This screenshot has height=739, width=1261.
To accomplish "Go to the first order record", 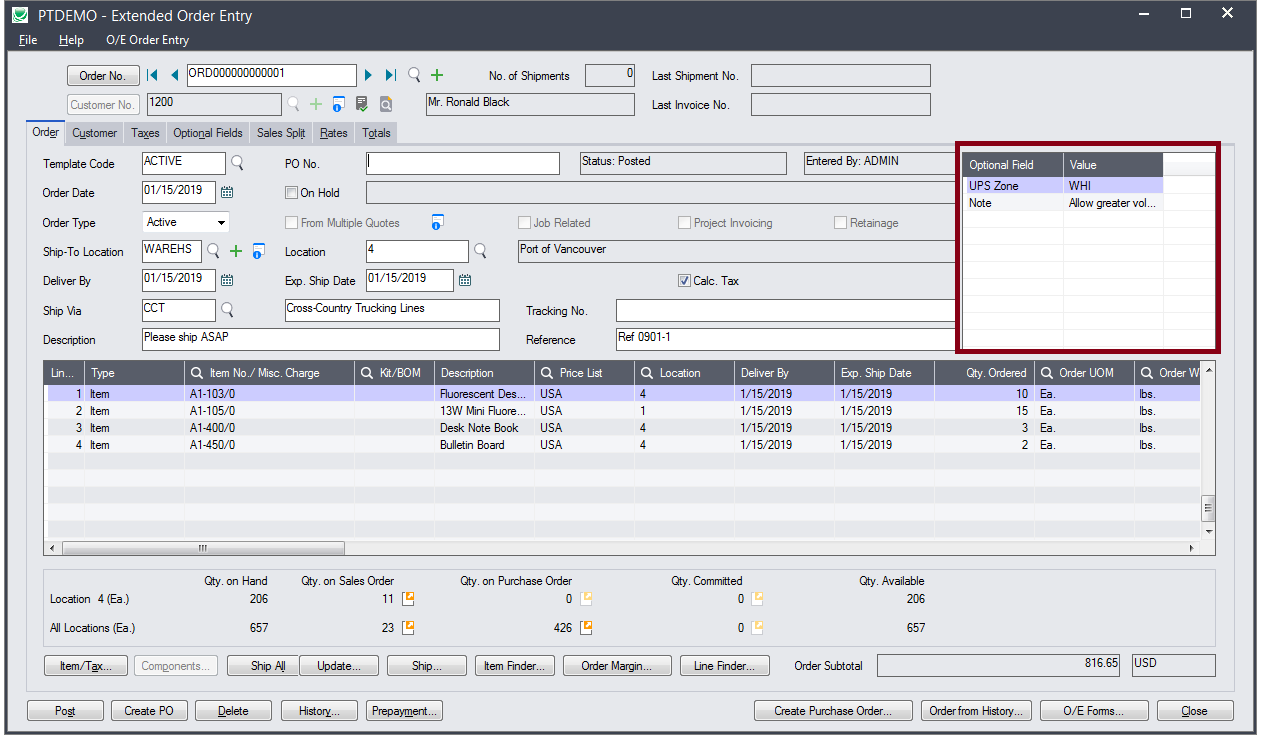I will pos(153,75).
